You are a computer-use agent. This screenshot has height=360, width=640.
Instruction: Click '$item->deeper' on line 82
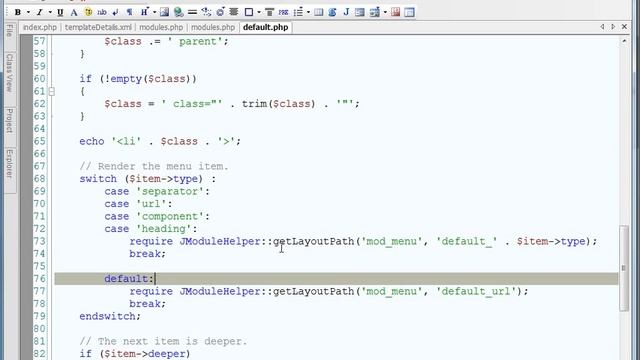[x=147, y=354]
